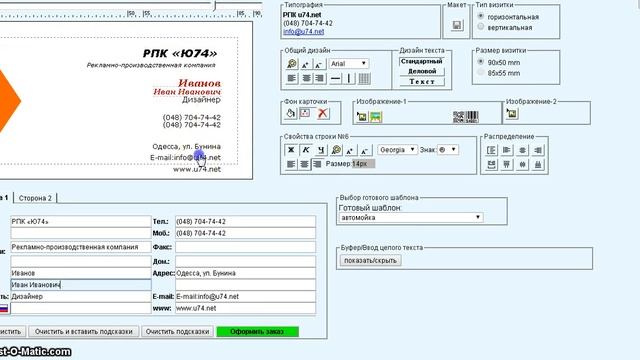This screenshot has height=360, width=640.
Task: Click the first icon in the Распределение top row
Action: point(491,150)
